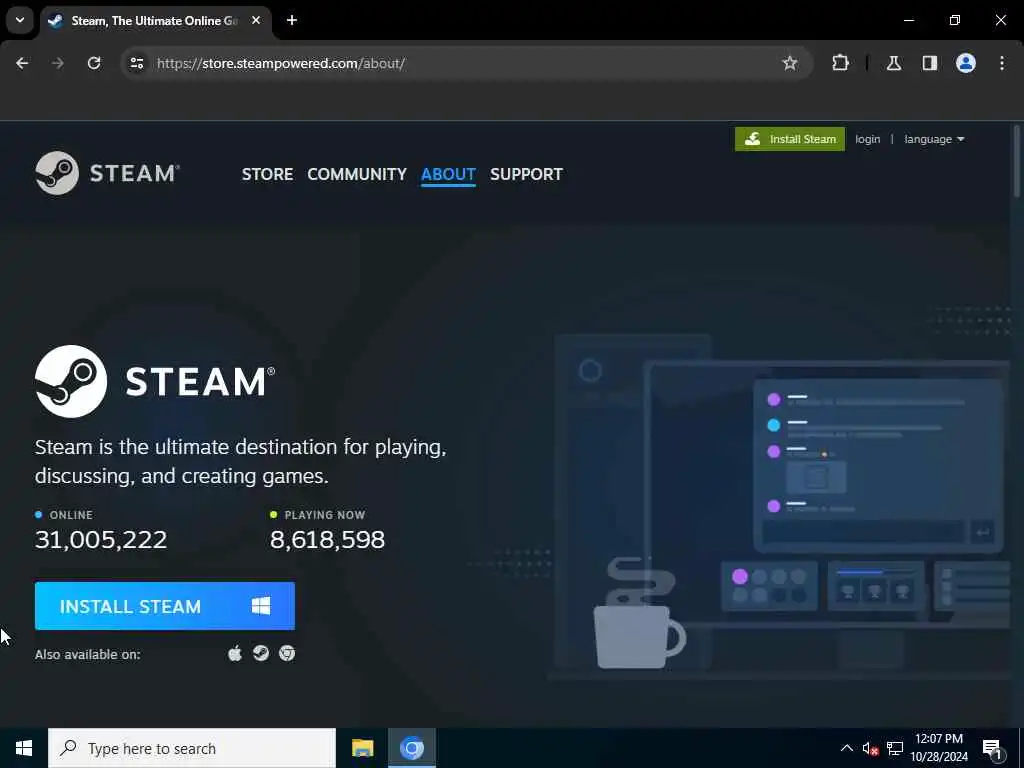1024x768 pixels.
Task: Click the muted volume tray icon
Action: [870, 748]
